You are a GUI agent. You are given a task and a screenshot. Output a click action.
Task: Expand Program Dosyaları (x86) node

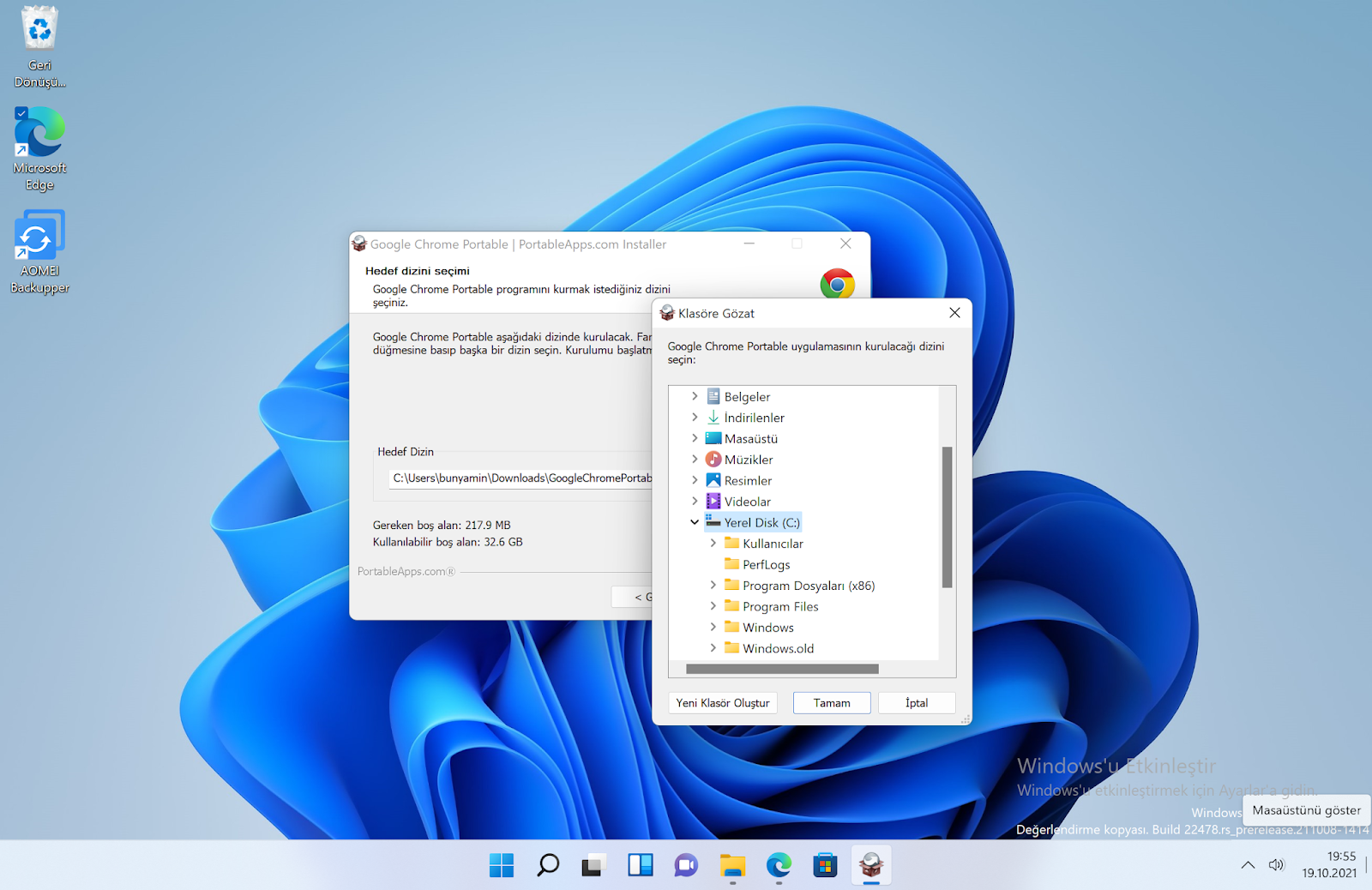pos(713,585)
